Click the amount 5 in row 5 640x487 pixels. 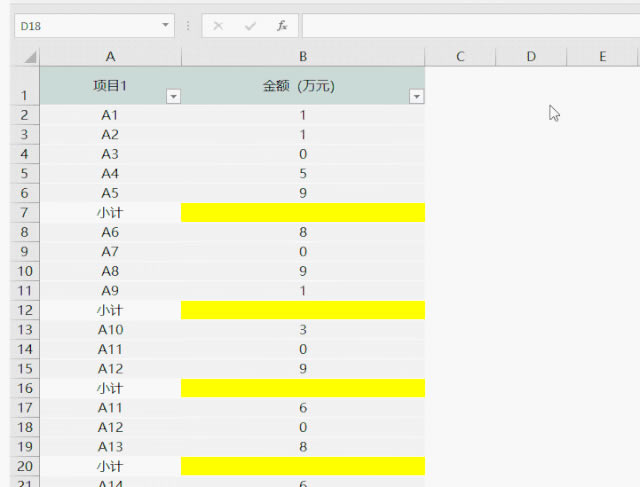[303, 173]
